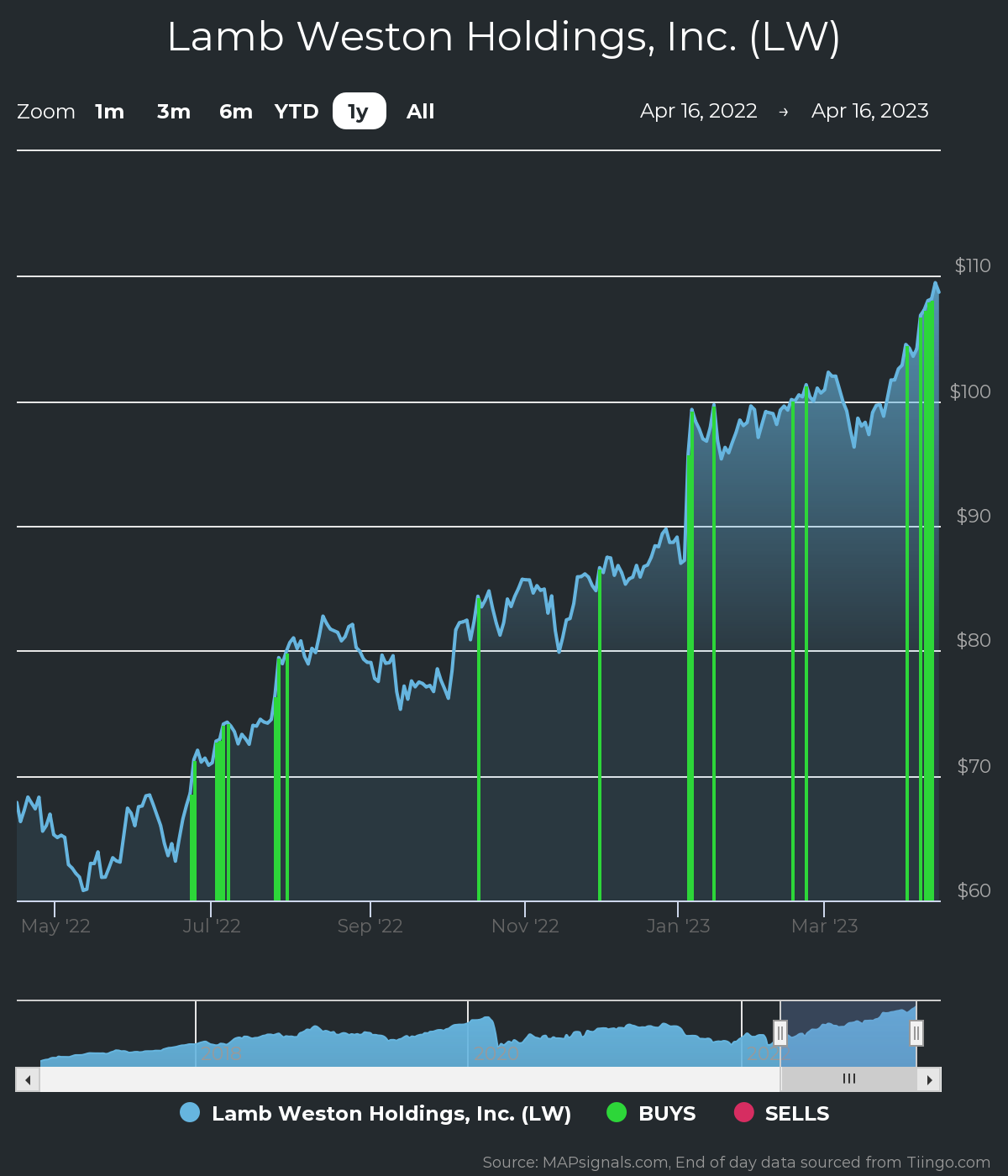Click the $70 axis label
This screenshot has width=1008, height=1176.
(x=974, y=766)
